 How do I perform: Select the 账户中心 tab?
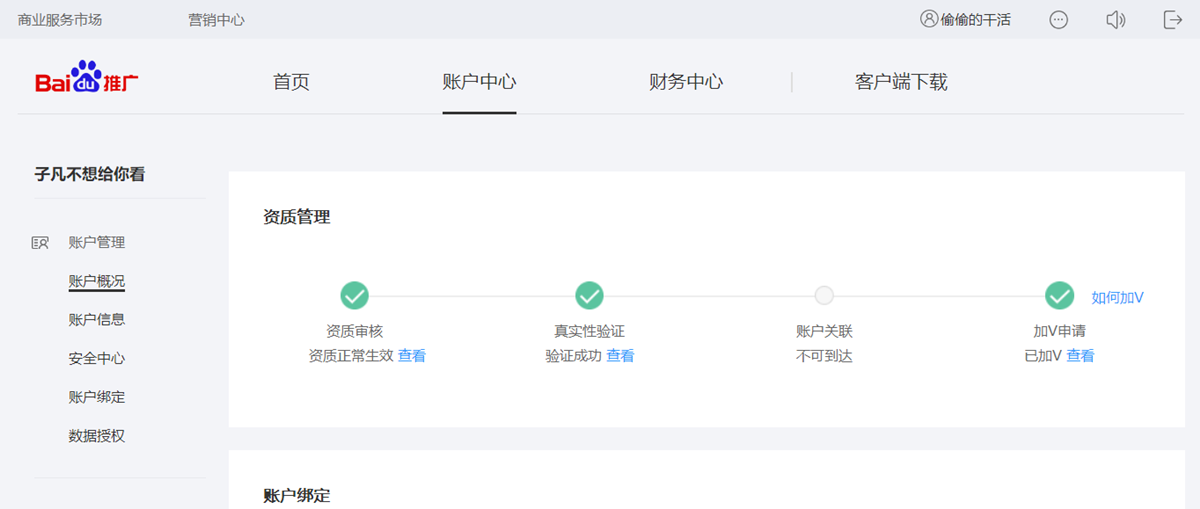479,82
